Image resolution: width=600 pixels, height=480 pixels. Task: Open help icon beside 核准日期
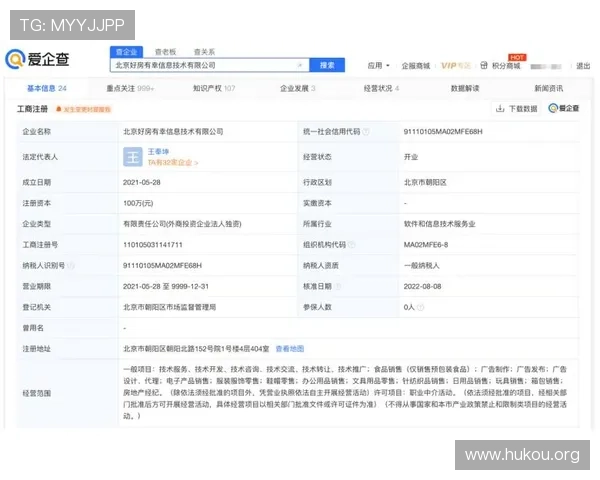click(338, 286)
